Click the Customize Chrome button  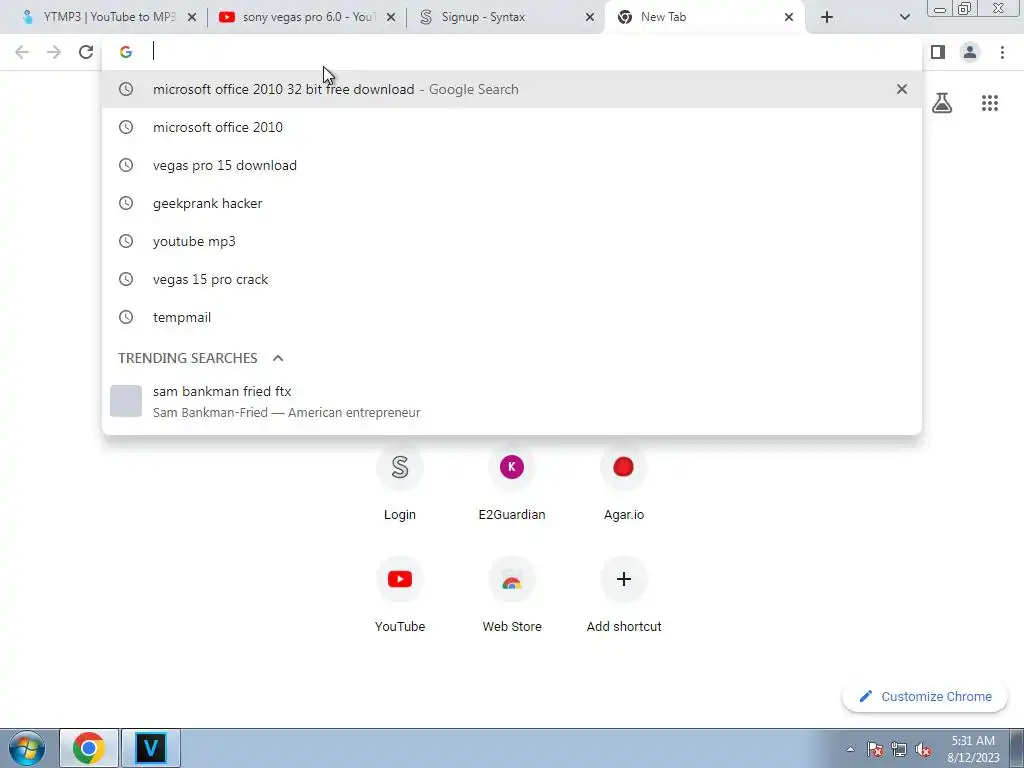coord(925,696)
